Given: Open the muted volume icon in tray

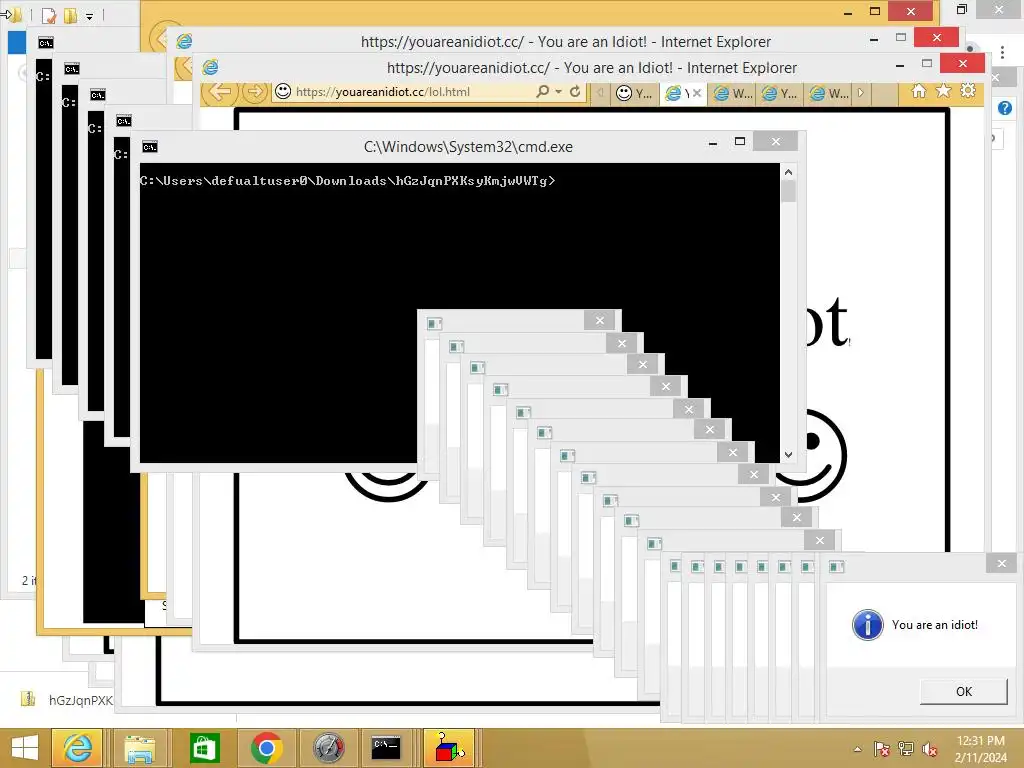Looking at the screenshot, I should click(x=929, y=749).
